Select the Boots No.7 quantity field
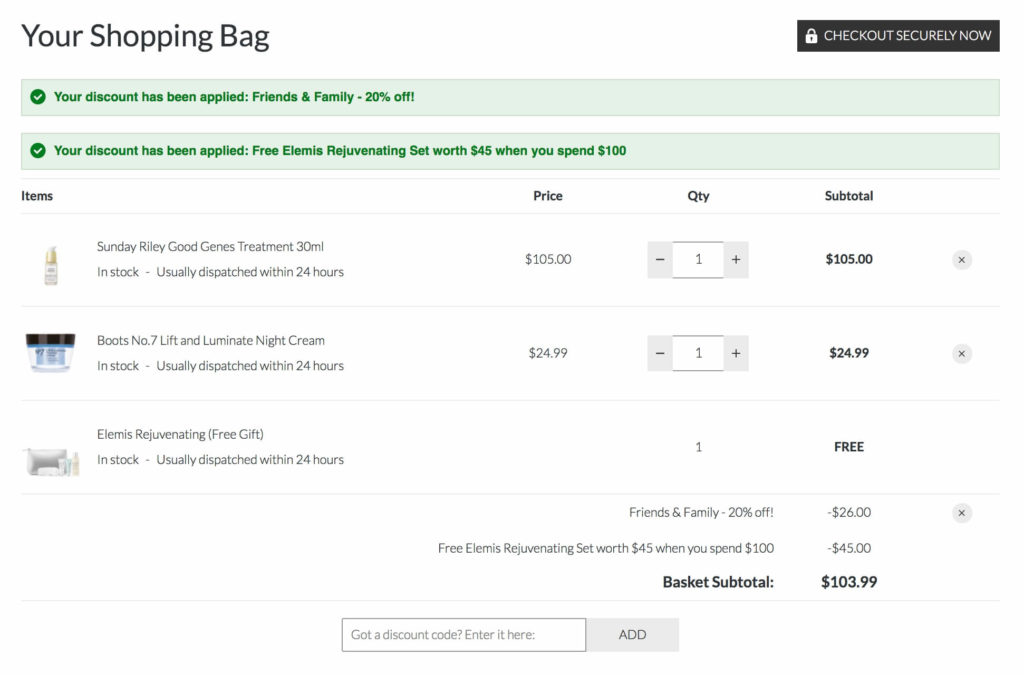 tap(698, 353)
